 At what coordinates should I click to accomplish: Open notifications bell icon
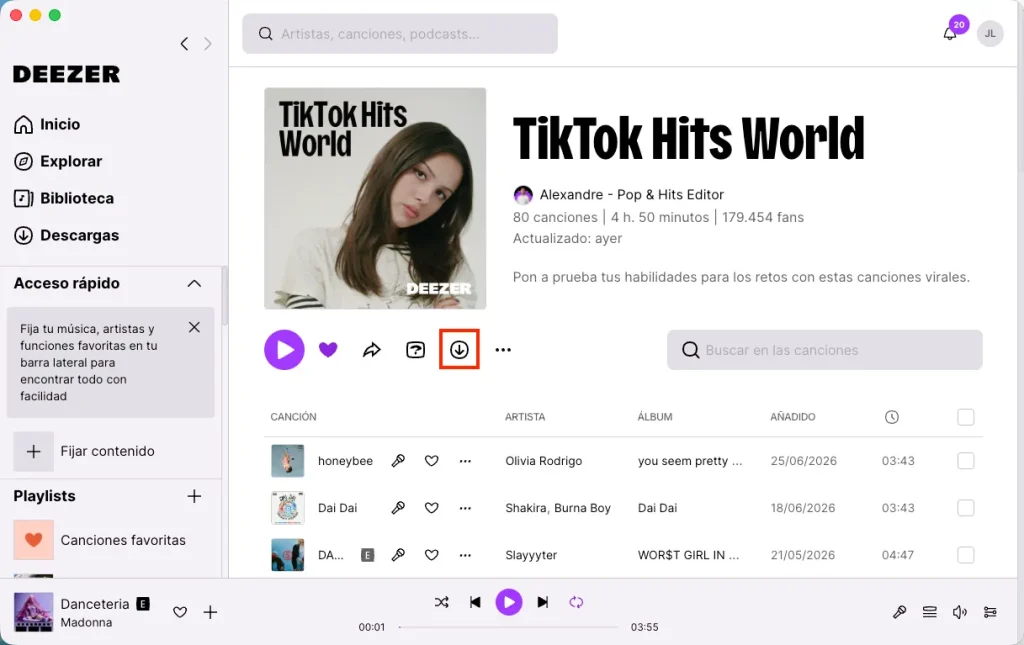(x=950, y=34)
